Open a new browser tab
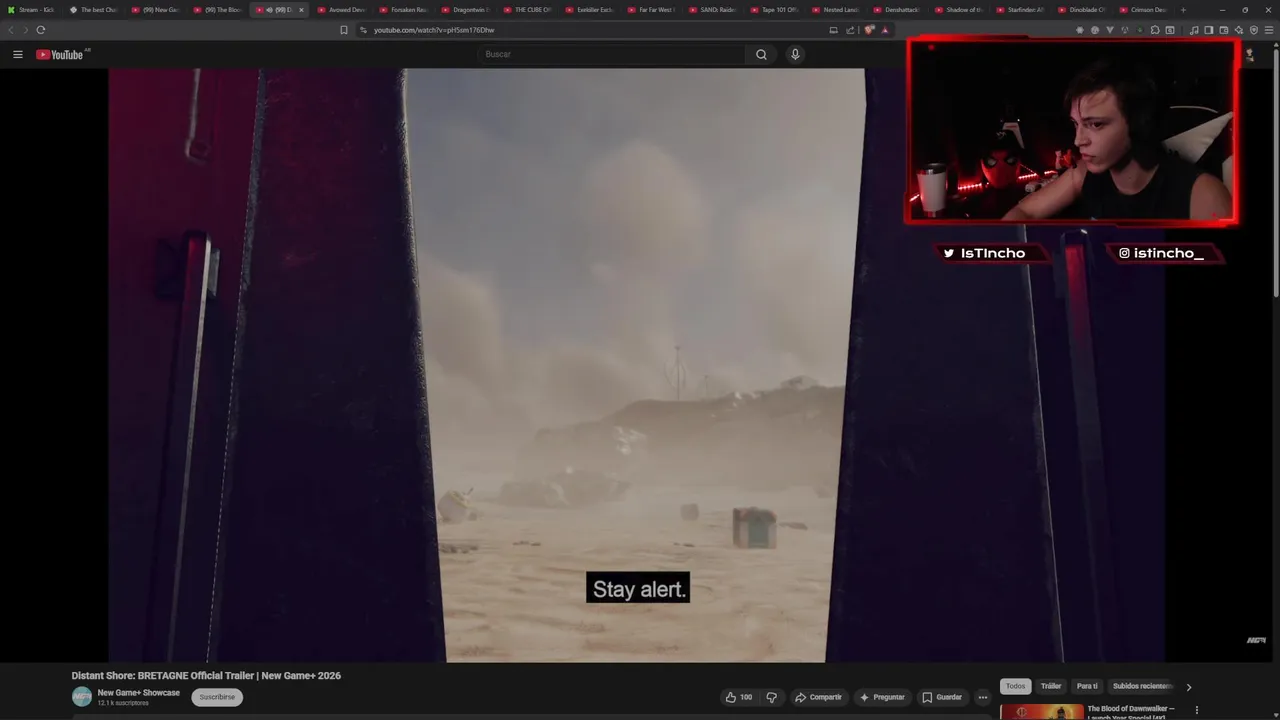 (1183, 10)
